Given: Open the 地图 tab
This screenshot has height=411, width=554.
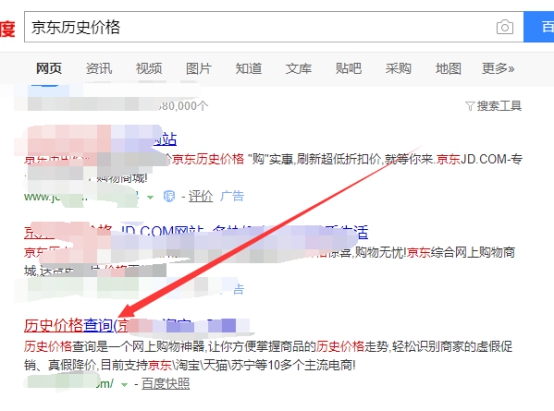Looking at the screenshot, I should (x=448, y=68).
